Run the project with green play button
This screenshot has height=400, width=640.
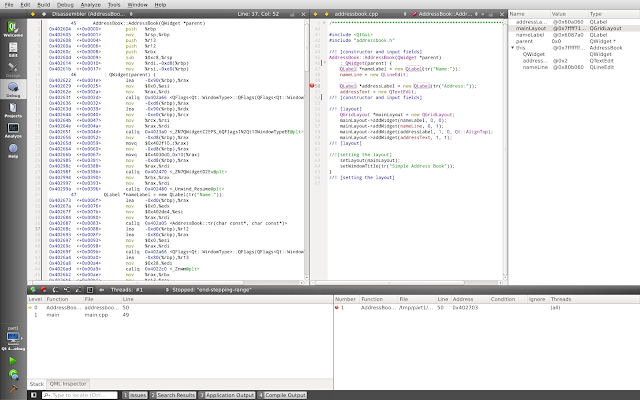coord(13,361)
